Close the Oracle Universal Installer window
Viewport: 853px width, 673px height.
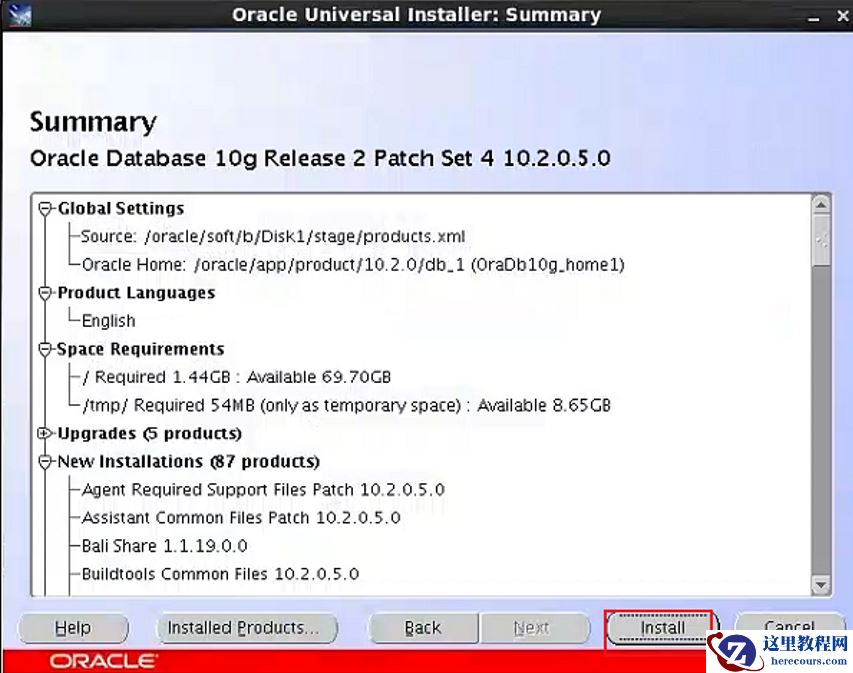[842, 16]
